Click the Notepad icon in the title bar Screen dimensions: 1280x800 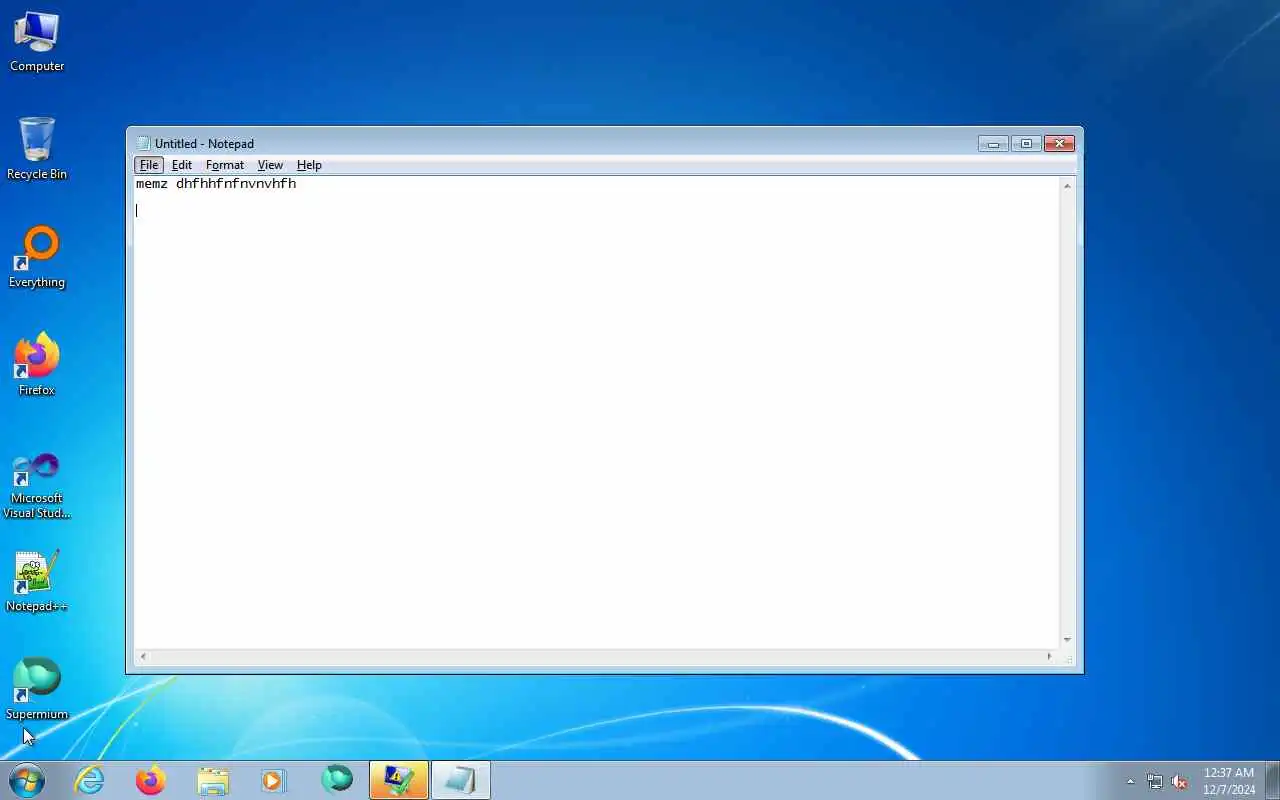143,143
